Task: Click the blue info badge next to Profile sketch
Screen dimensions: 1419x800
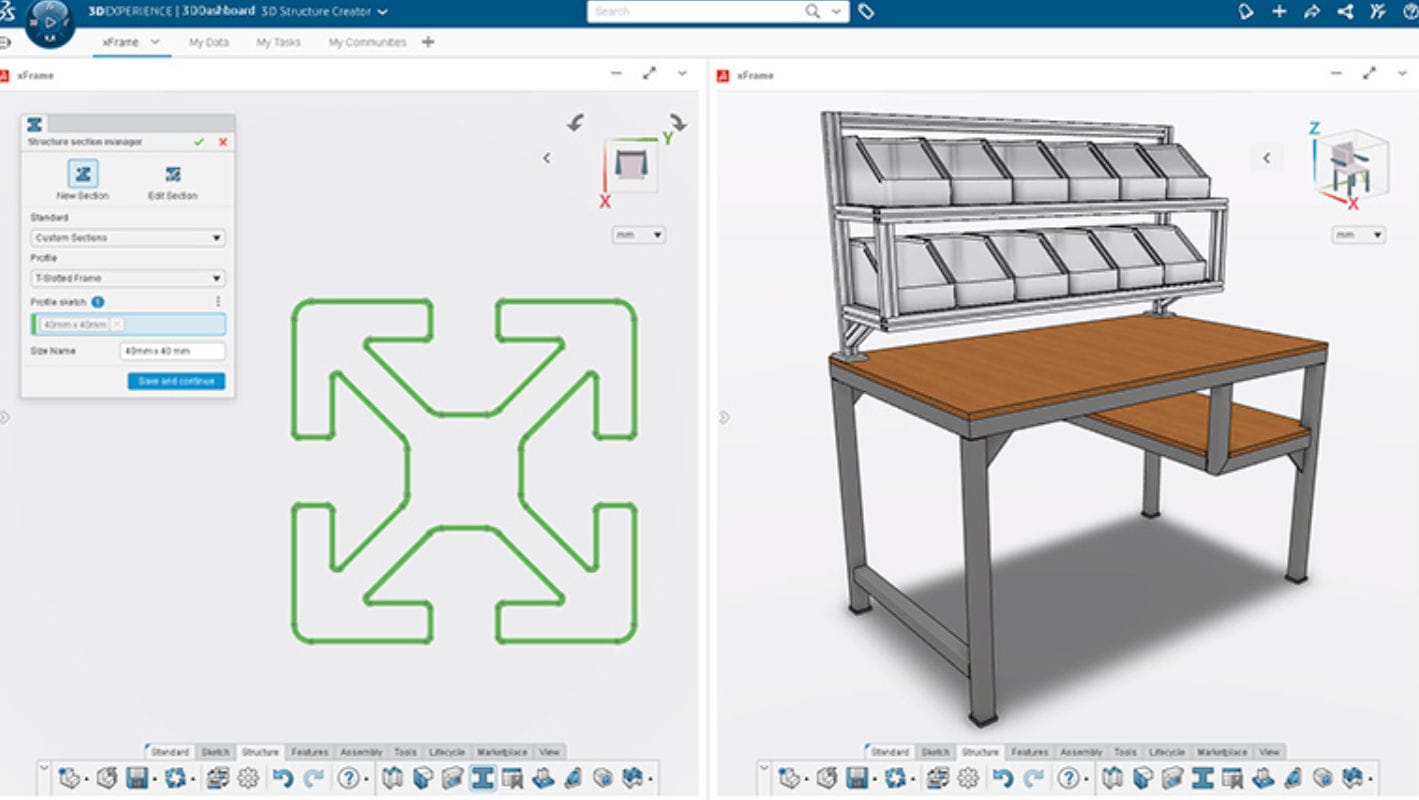Action: pyautogui.click(x=96, y=300)
